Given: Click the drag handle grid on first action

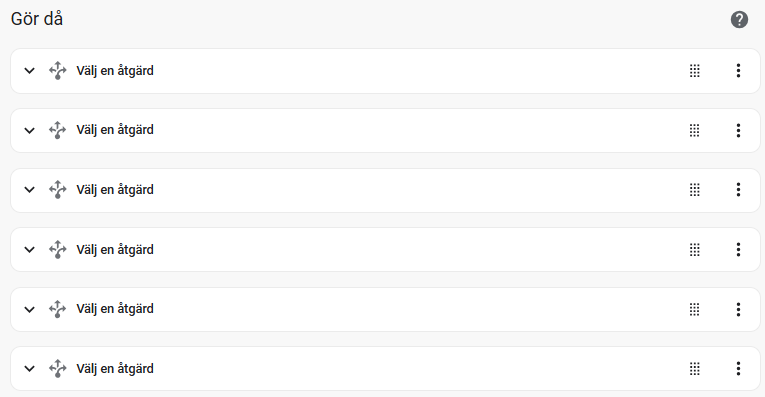Looking at the screenshot, I should point(695,71).
